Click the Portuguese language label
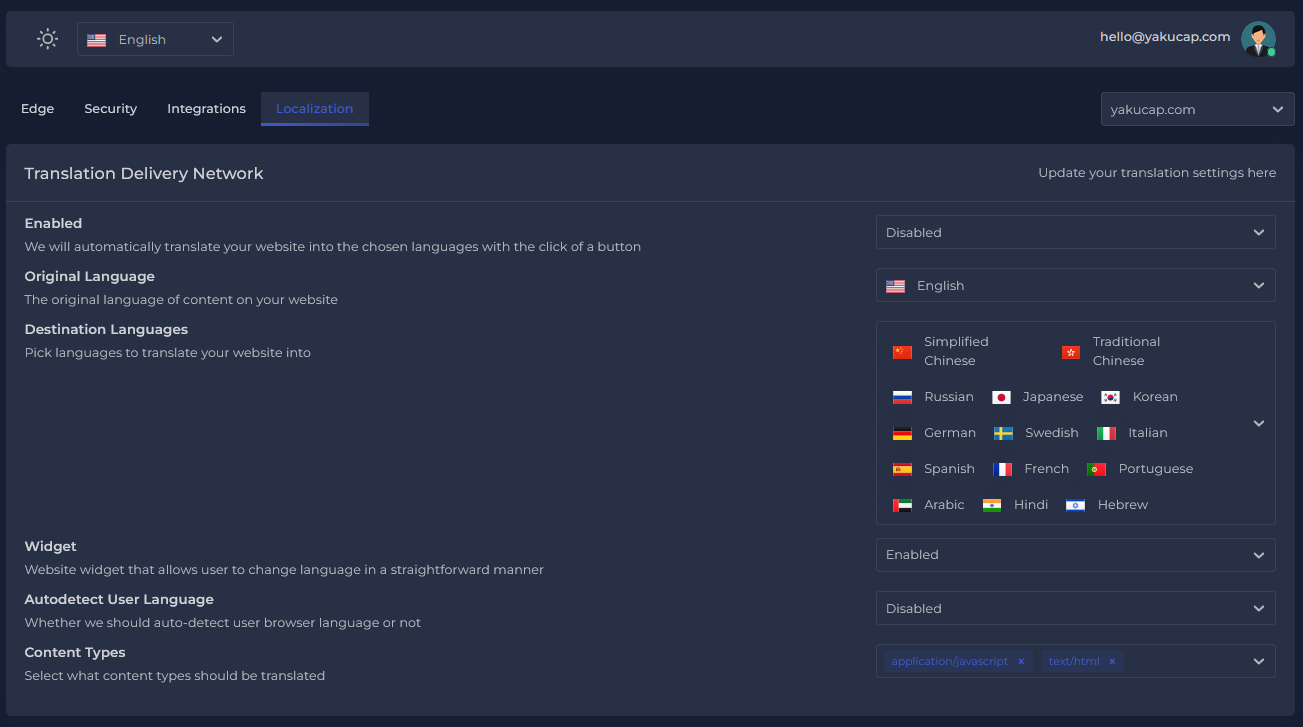The image size is (1303, 727). pyautogui.click(x=1156, y=469)
